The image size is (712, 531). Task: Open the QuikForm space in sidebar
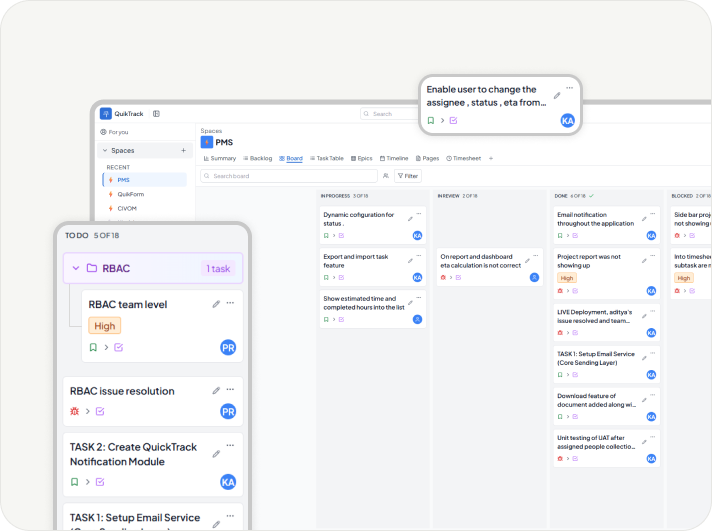(x=130, y=194)
